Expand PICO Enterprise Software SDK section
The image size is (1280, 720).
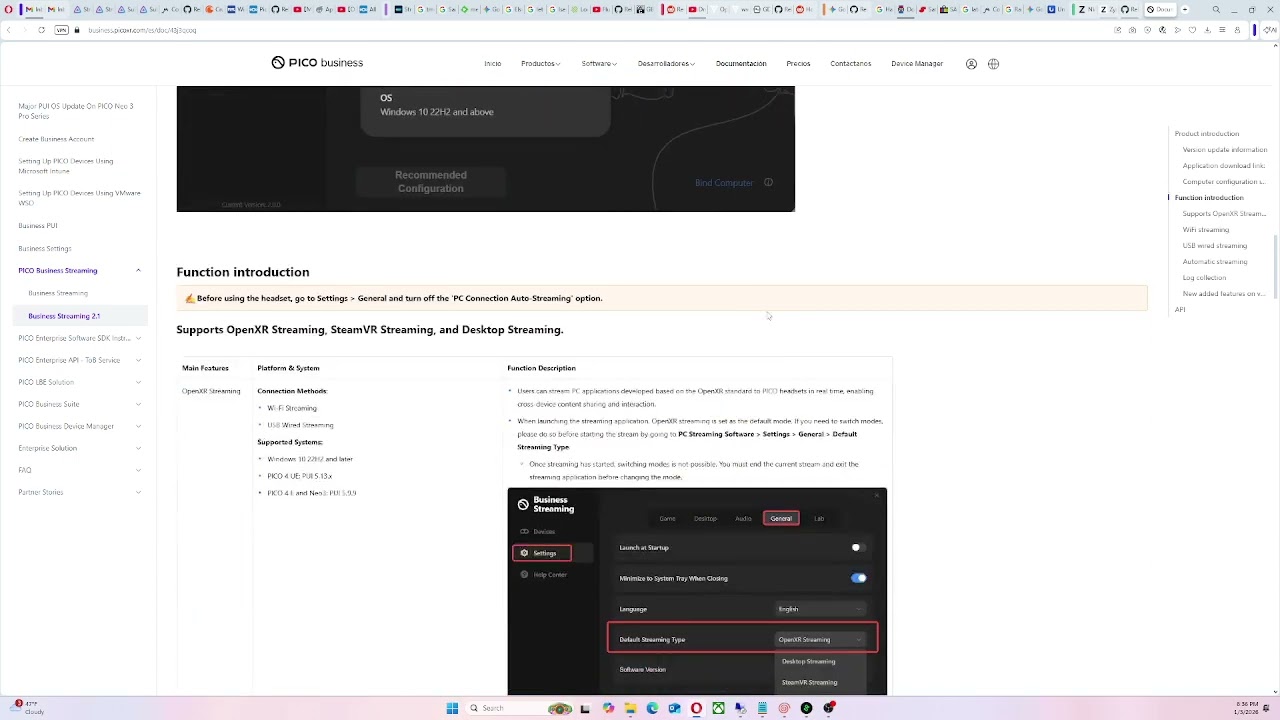tap(138, 338)
